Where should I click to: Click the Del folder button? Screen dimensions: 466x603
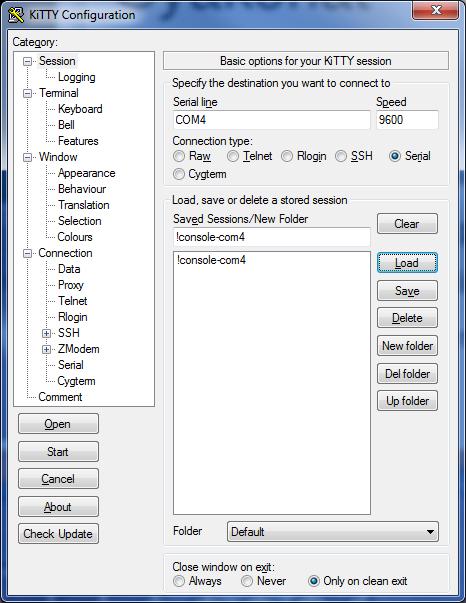pyautogui.click(x=407, y=373)
